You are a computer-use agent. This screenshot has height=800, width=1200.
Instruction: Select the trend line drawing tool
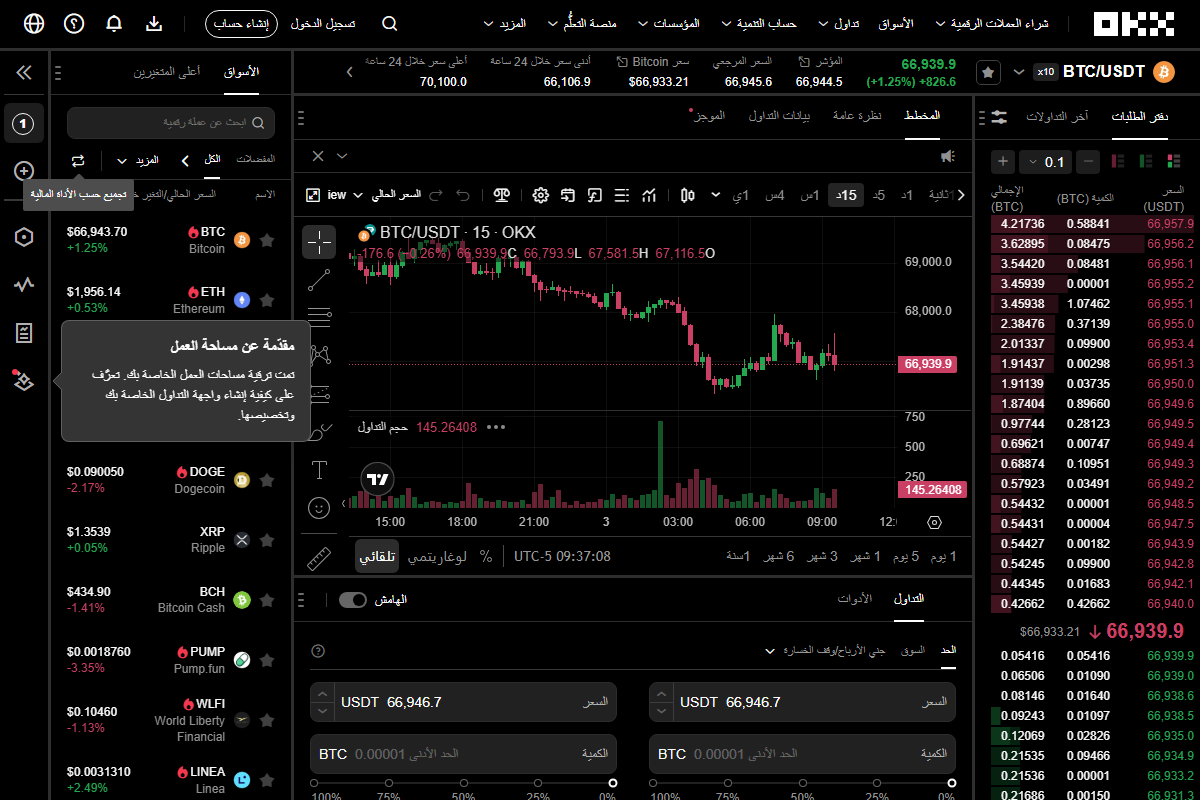[x=320, y=279]
